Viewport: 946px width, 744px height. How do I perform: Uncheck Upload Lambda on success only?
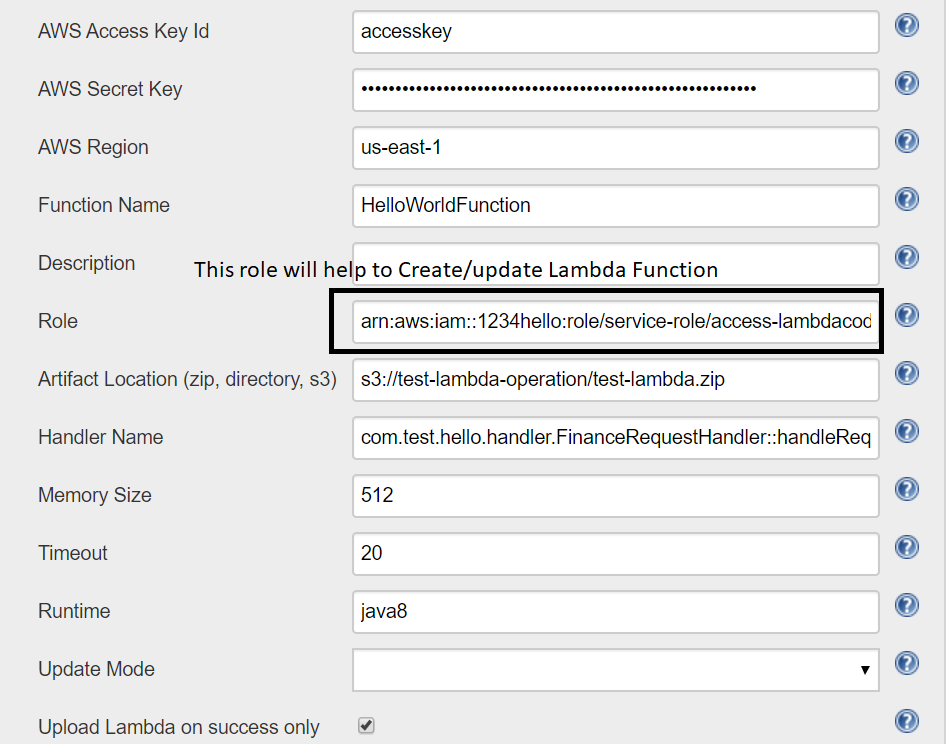point(366,727)
